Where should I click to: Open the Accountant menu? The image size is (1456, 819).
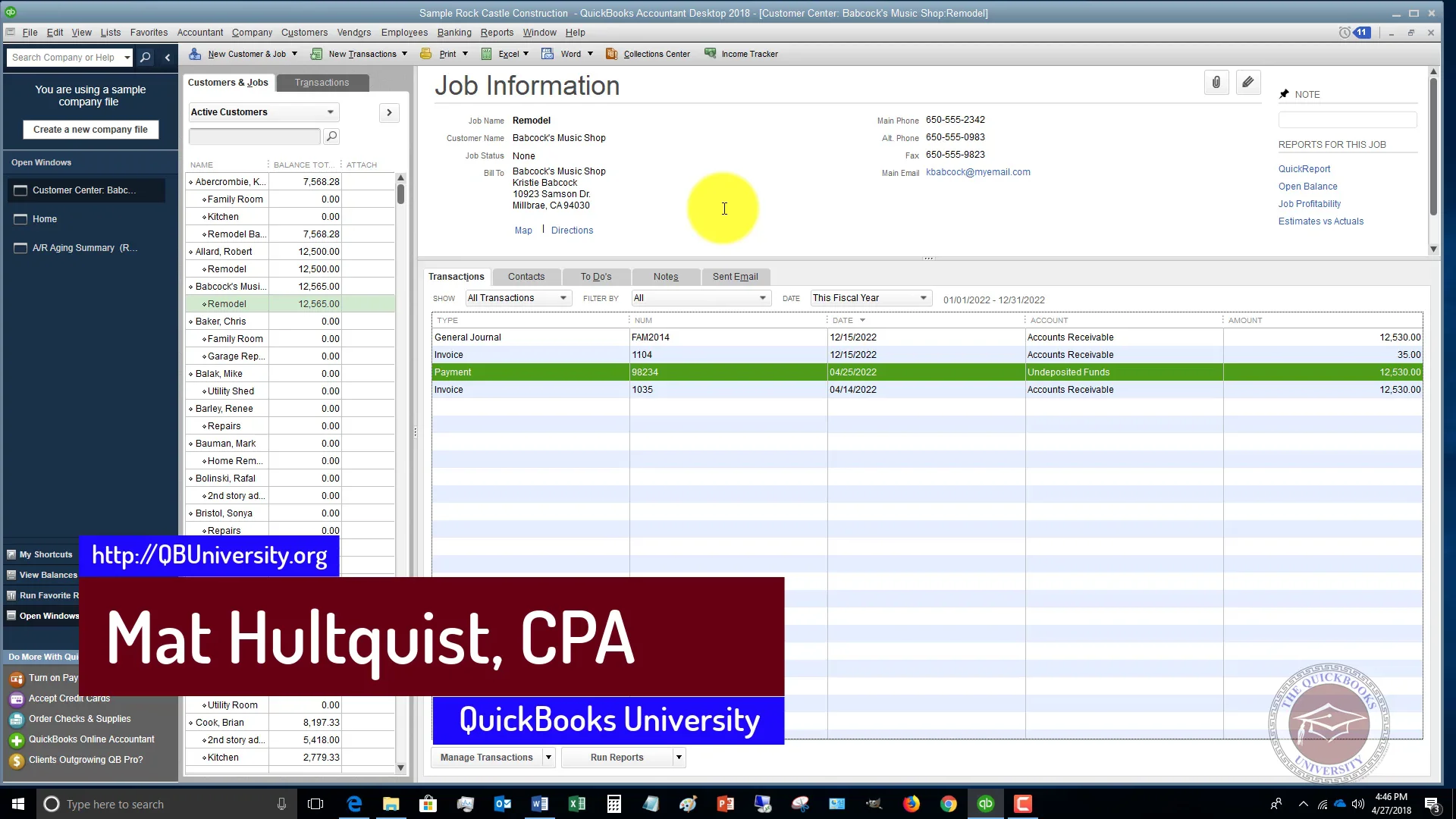[200, 33]
